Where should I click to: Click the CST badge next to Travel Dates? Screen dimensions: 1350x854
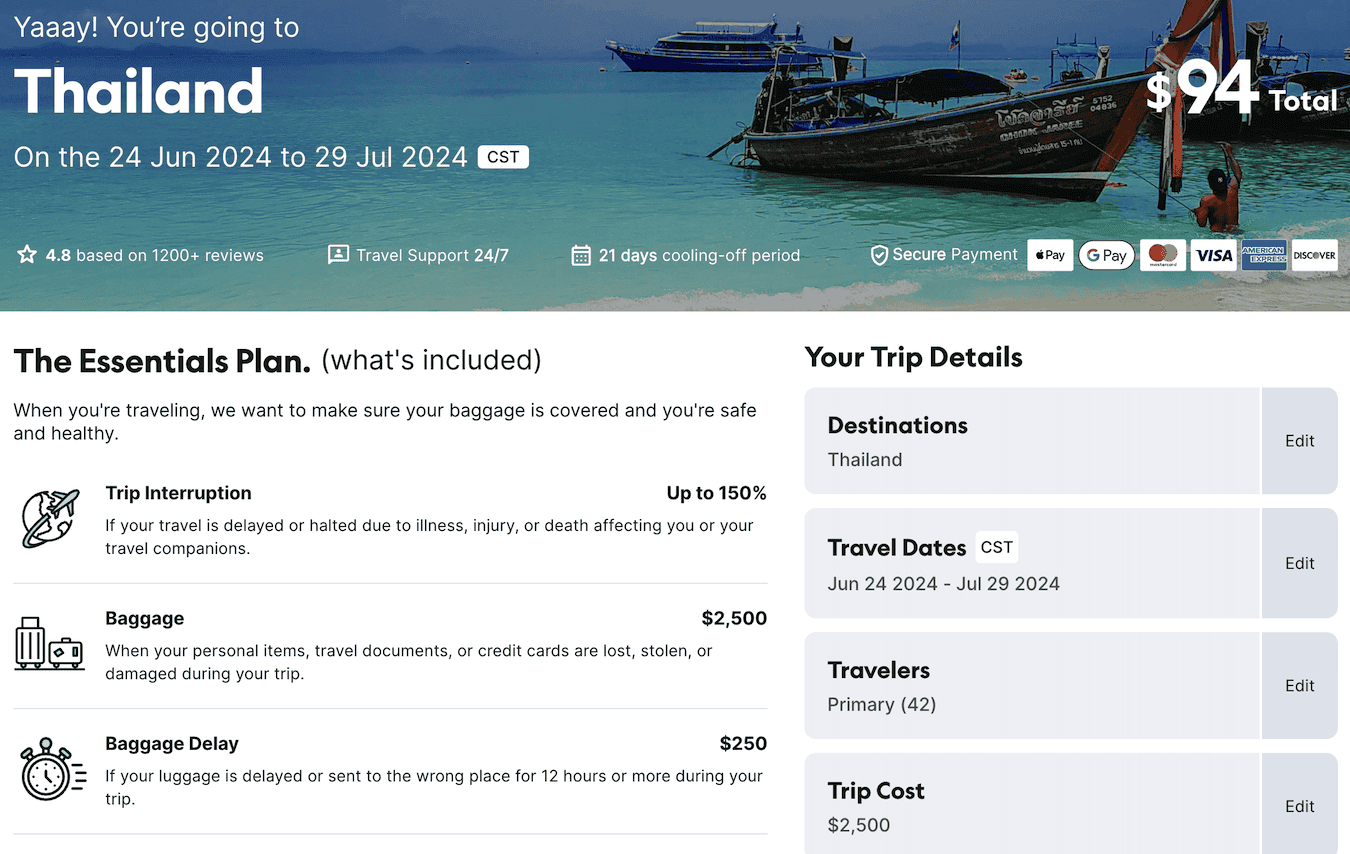996,547
